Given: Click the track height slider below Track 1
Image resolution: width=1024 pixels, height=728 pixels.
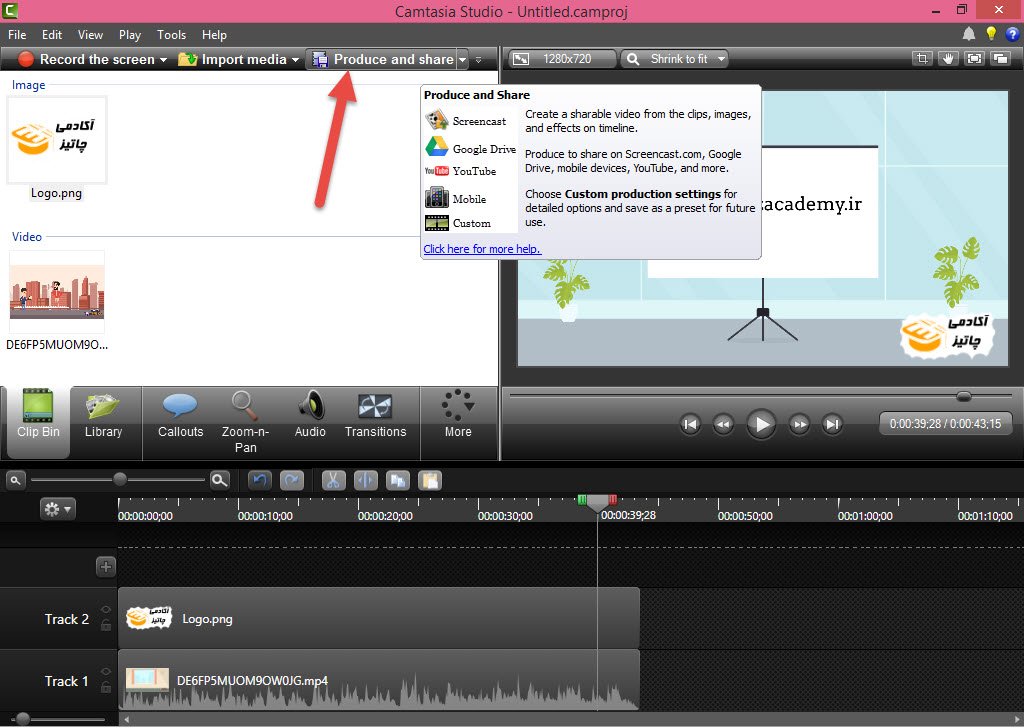Looking at the screenshot, I should click(x=23, y=719).
